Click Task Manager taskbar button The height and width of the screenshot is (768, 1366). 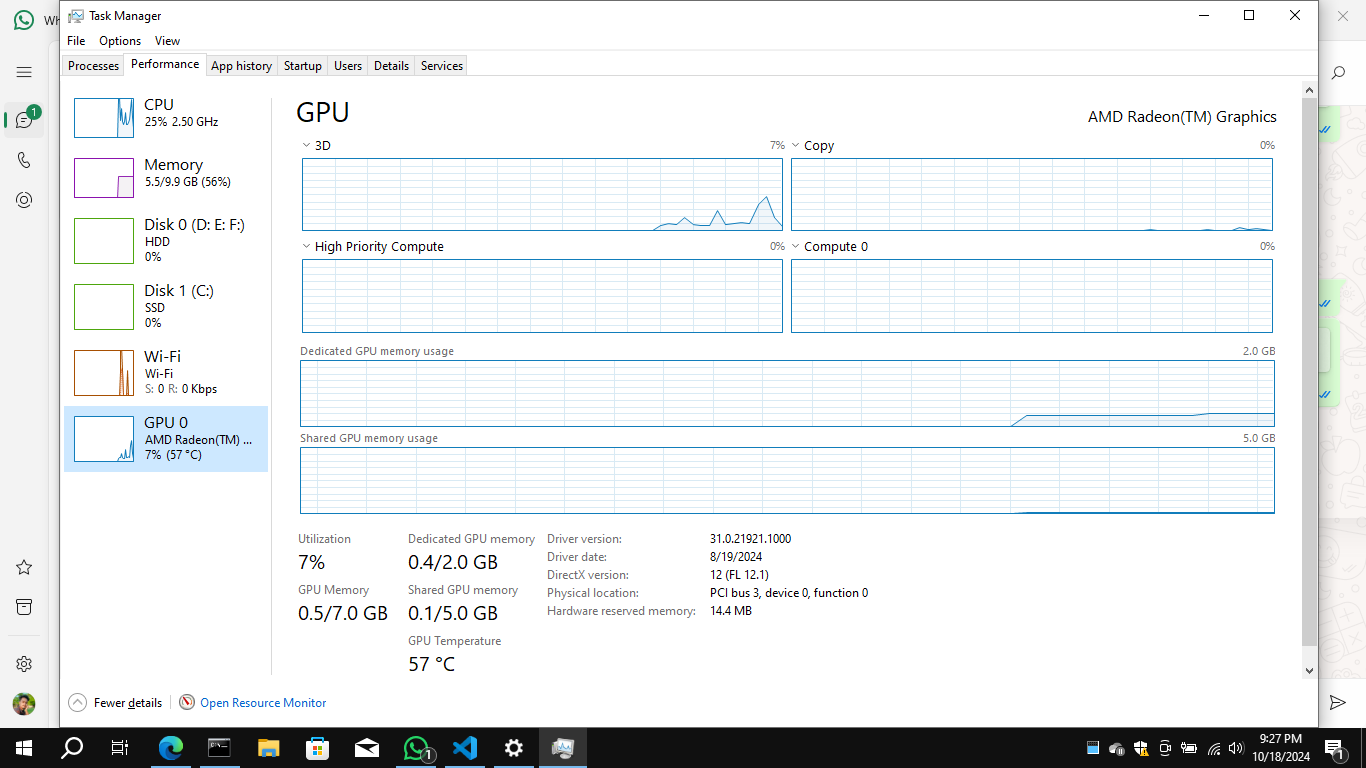tap(563, 748)
